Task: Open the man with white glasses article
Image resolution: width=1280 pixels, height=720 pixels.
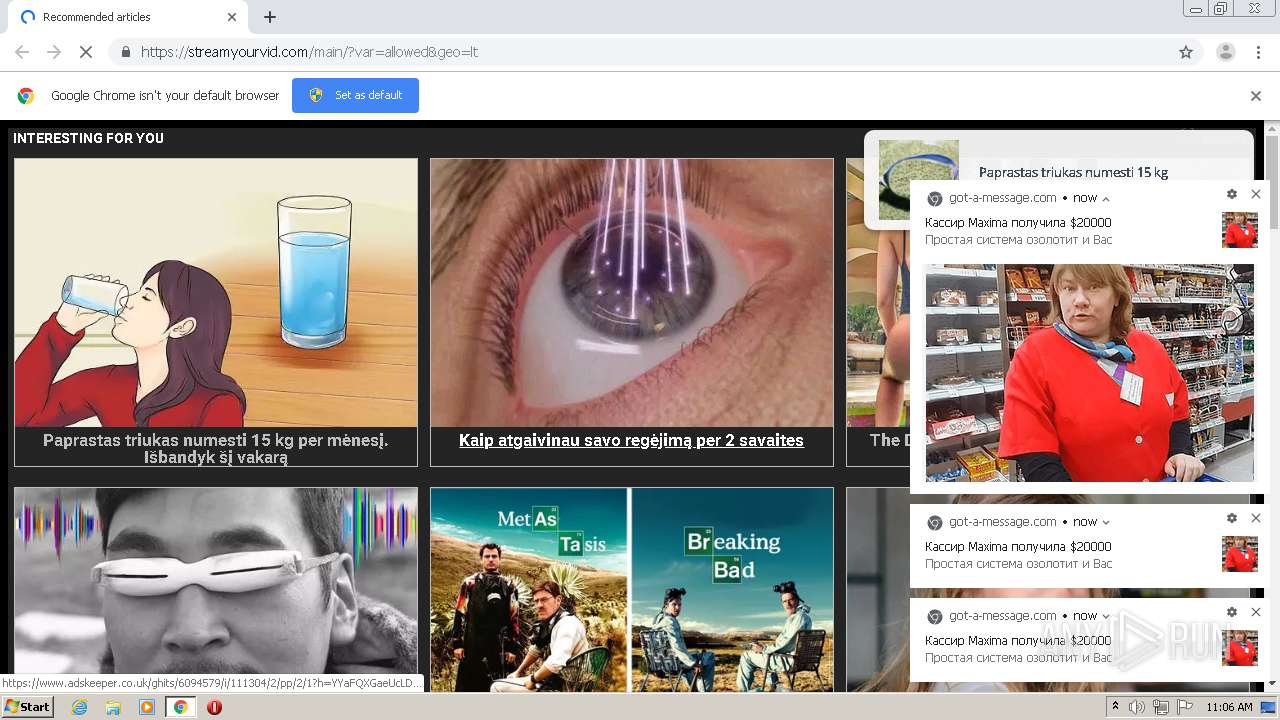Action: (216, 589)
